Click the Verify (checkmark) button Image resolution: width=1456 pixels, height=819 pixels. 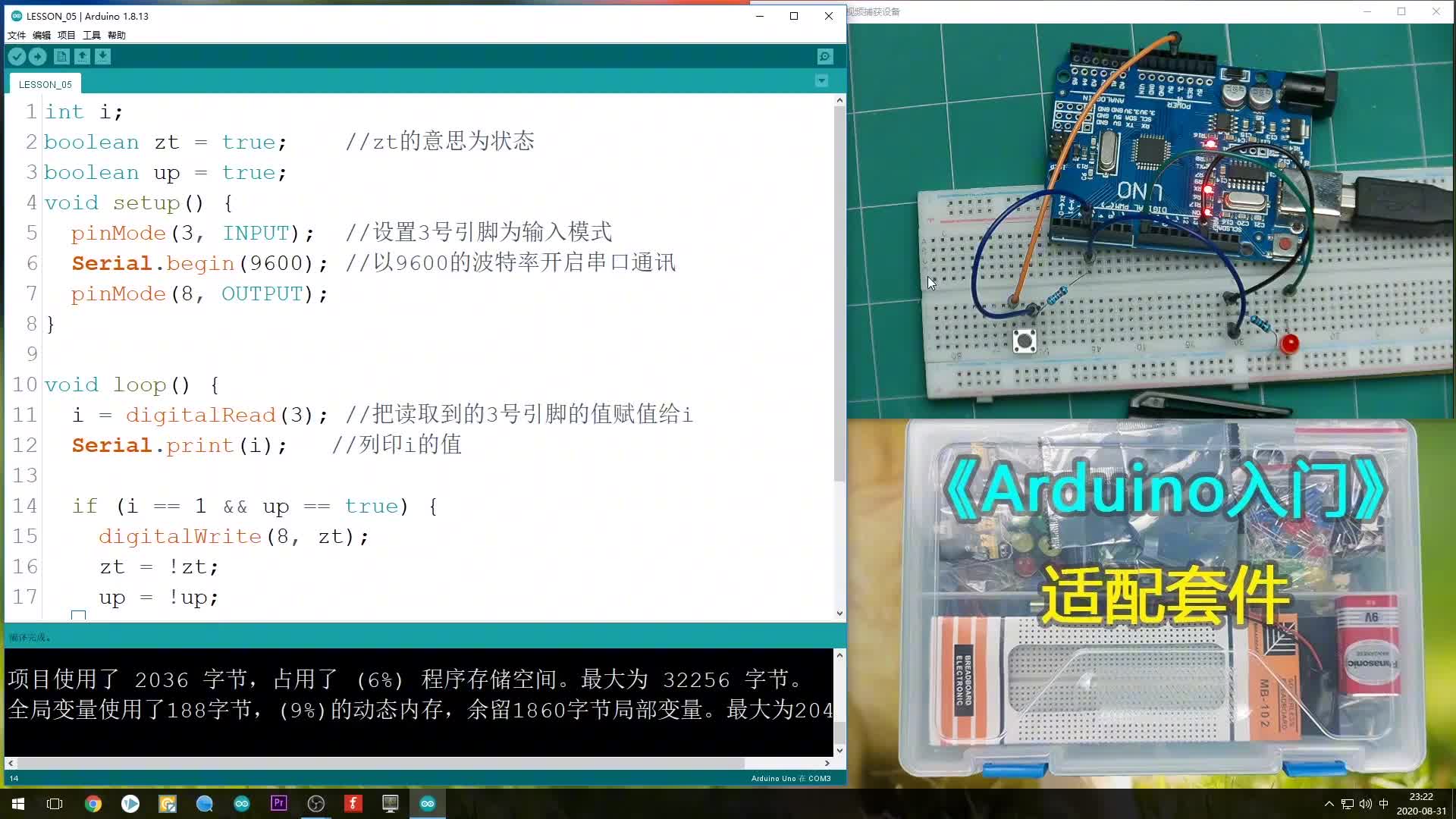17,56
